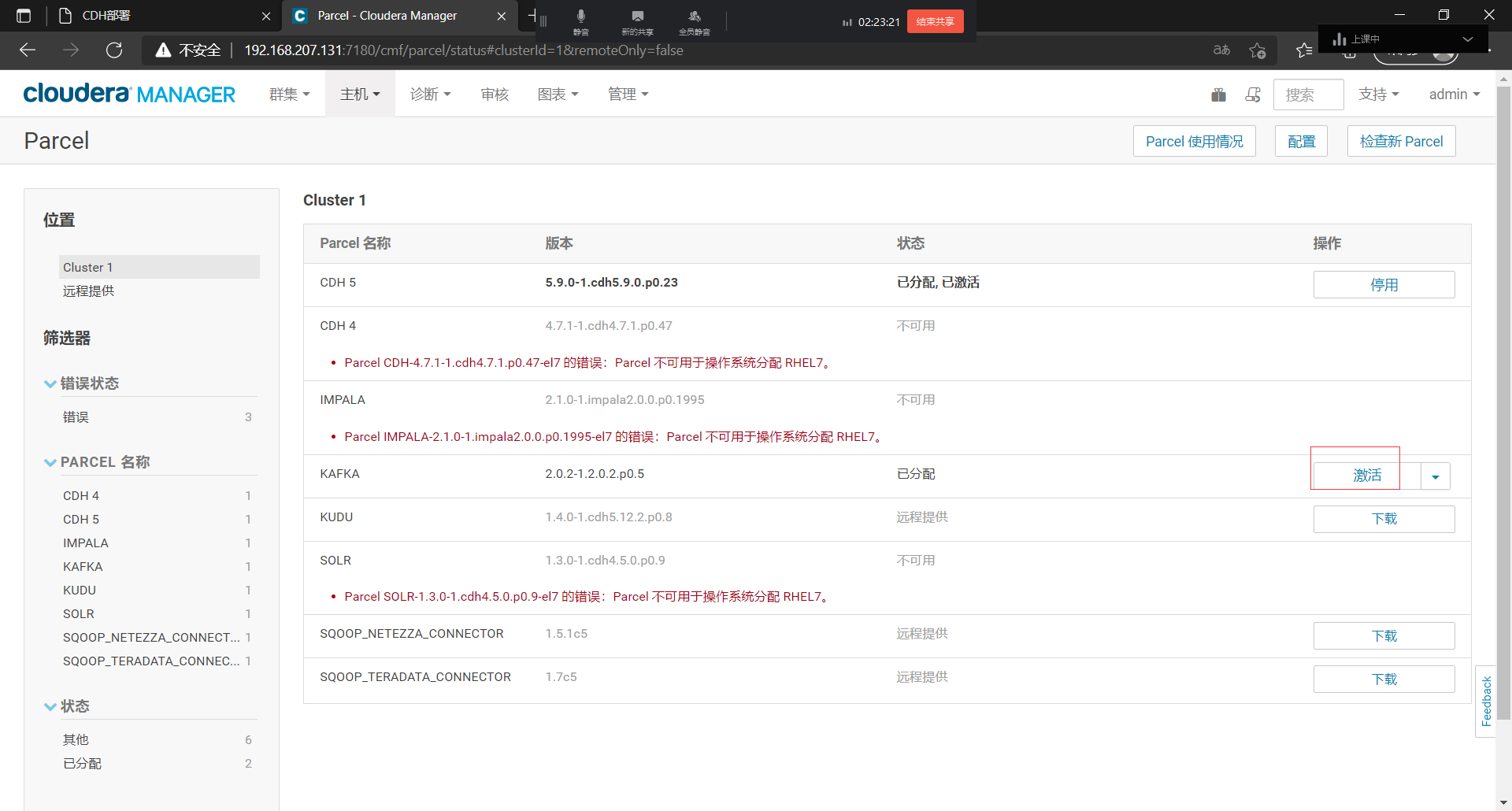Open the 管理 menu

[x=628, y=94]
